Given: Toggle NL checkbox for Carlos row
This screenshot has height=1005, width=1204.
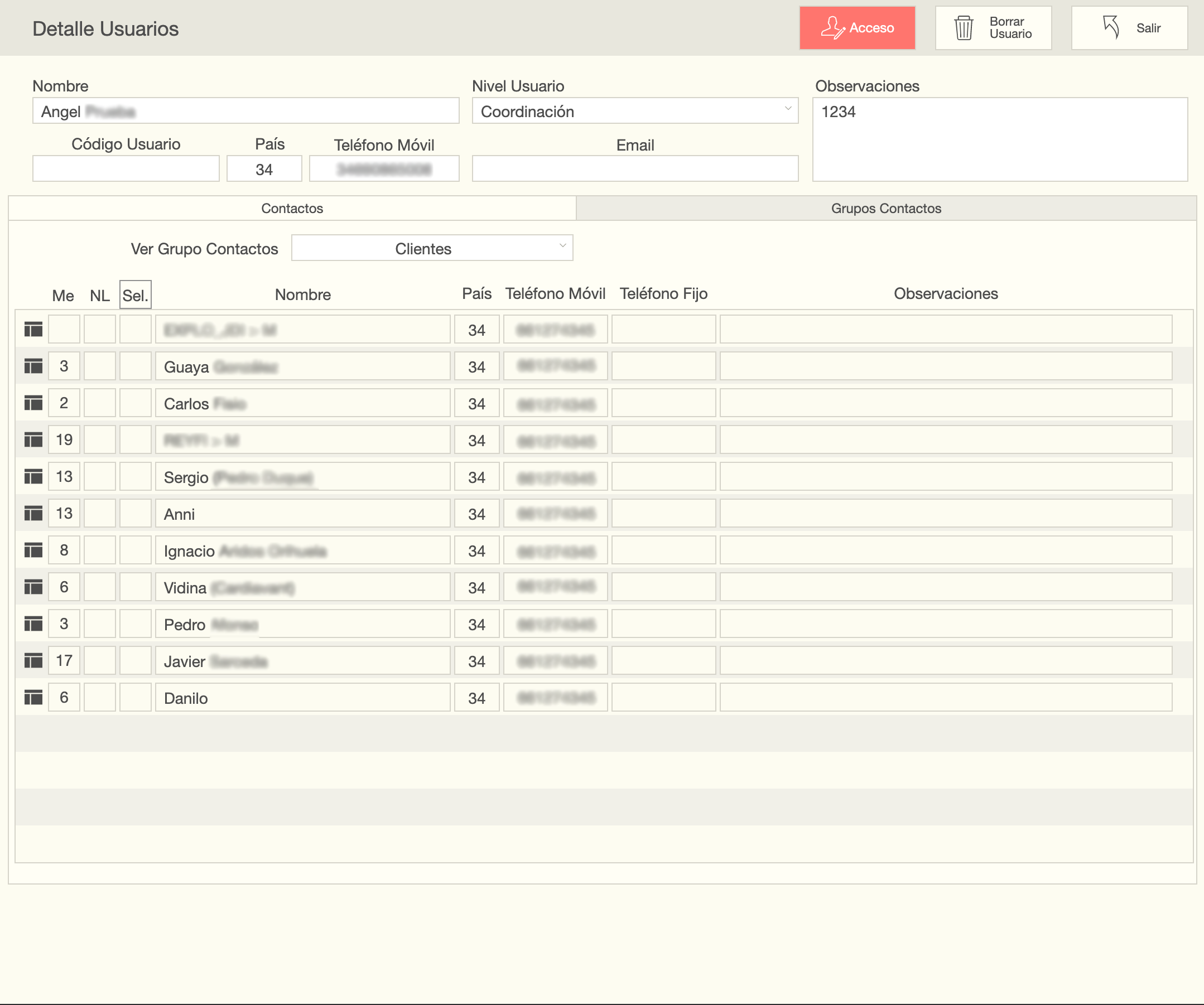Looking at the screenshot, I should click(x=100, y=403).
